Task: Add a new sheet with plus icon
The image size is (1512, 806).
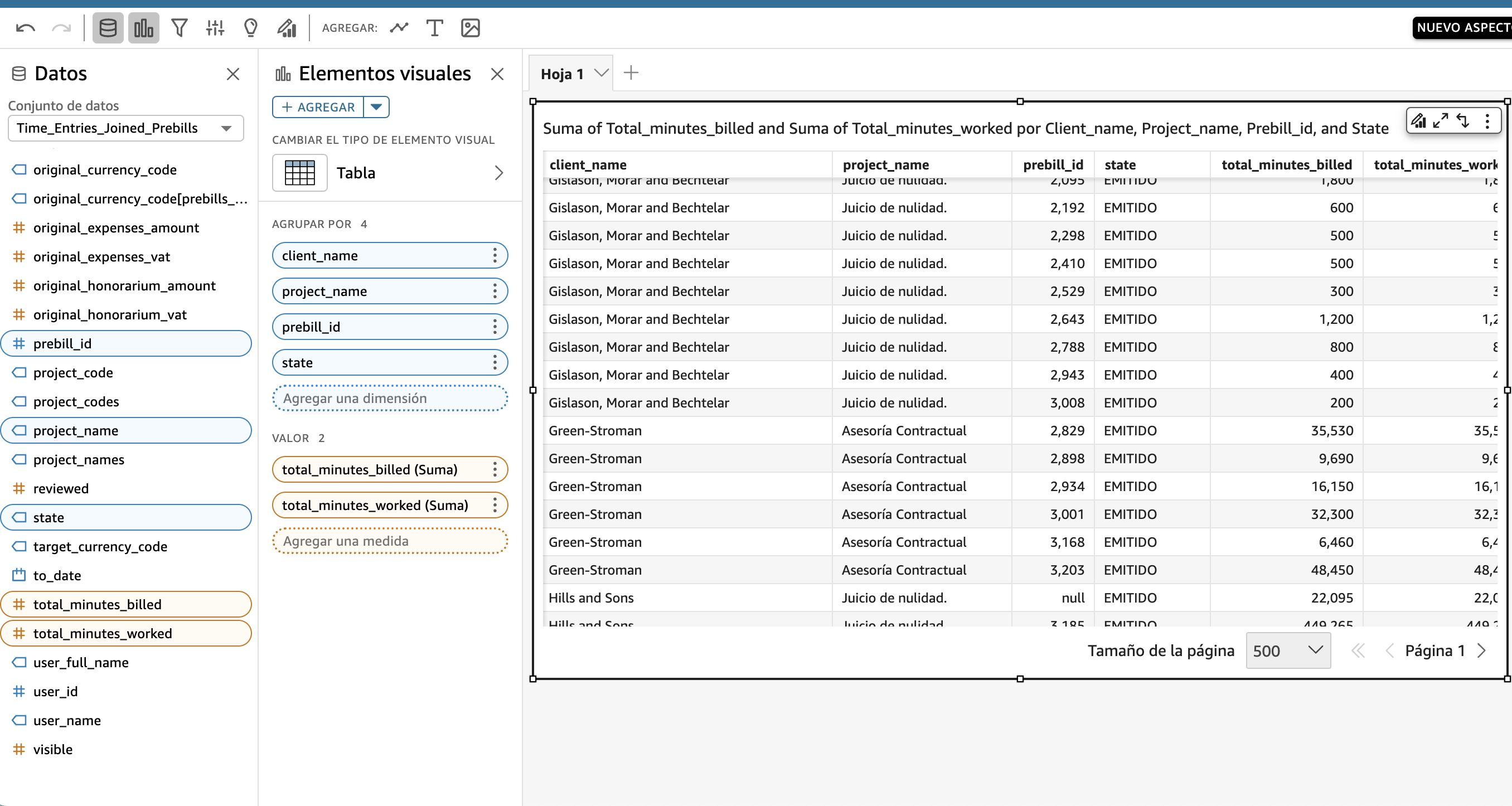Action: coord(631,73)
